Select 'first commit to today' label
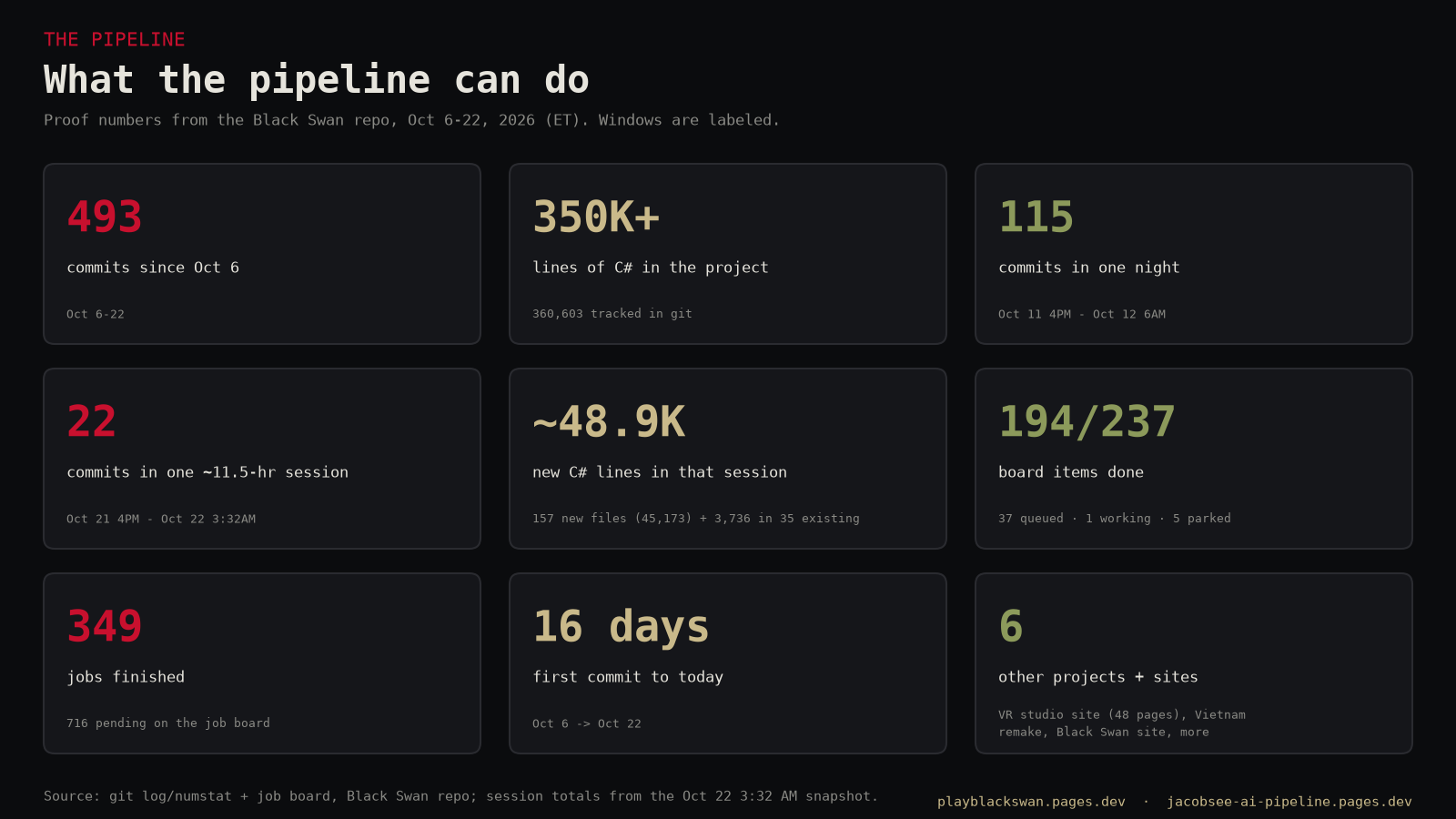 628,677
